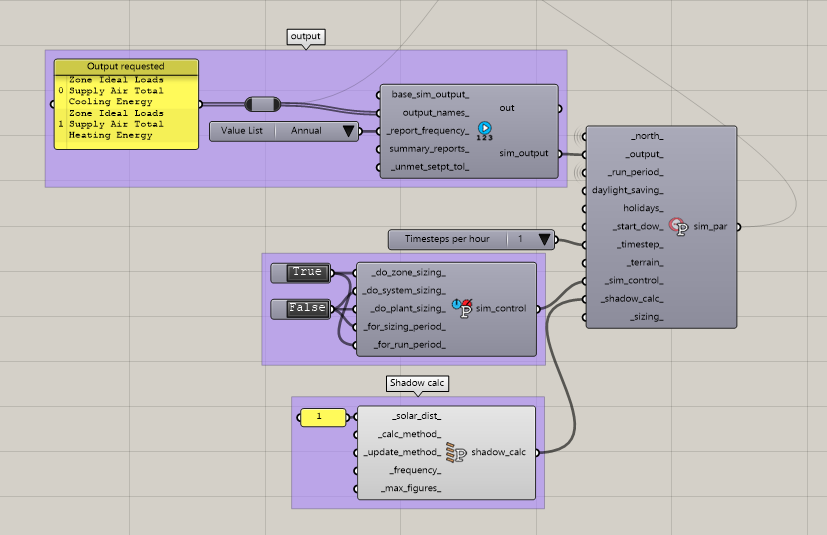Click the relay node on output wire
The height and width of the screenshot is (535, 827).
click(266, 103)
